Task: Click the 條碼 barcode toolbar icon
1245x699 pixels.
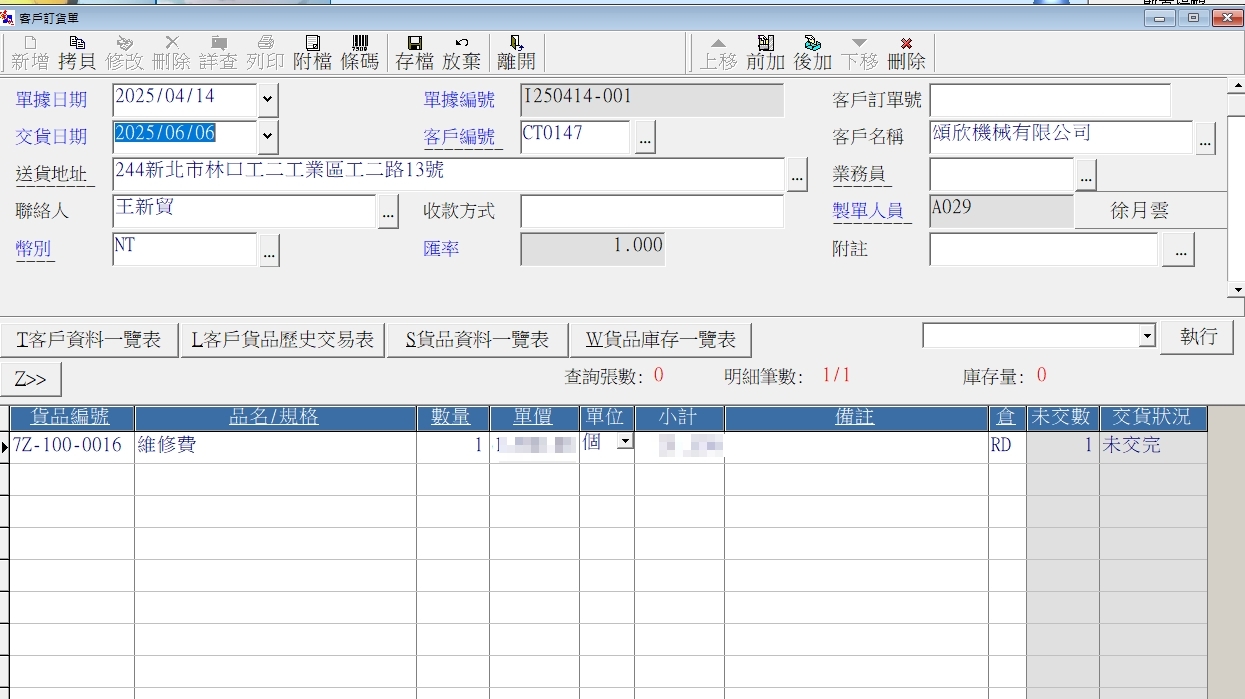Action: (x=360, y=52)
